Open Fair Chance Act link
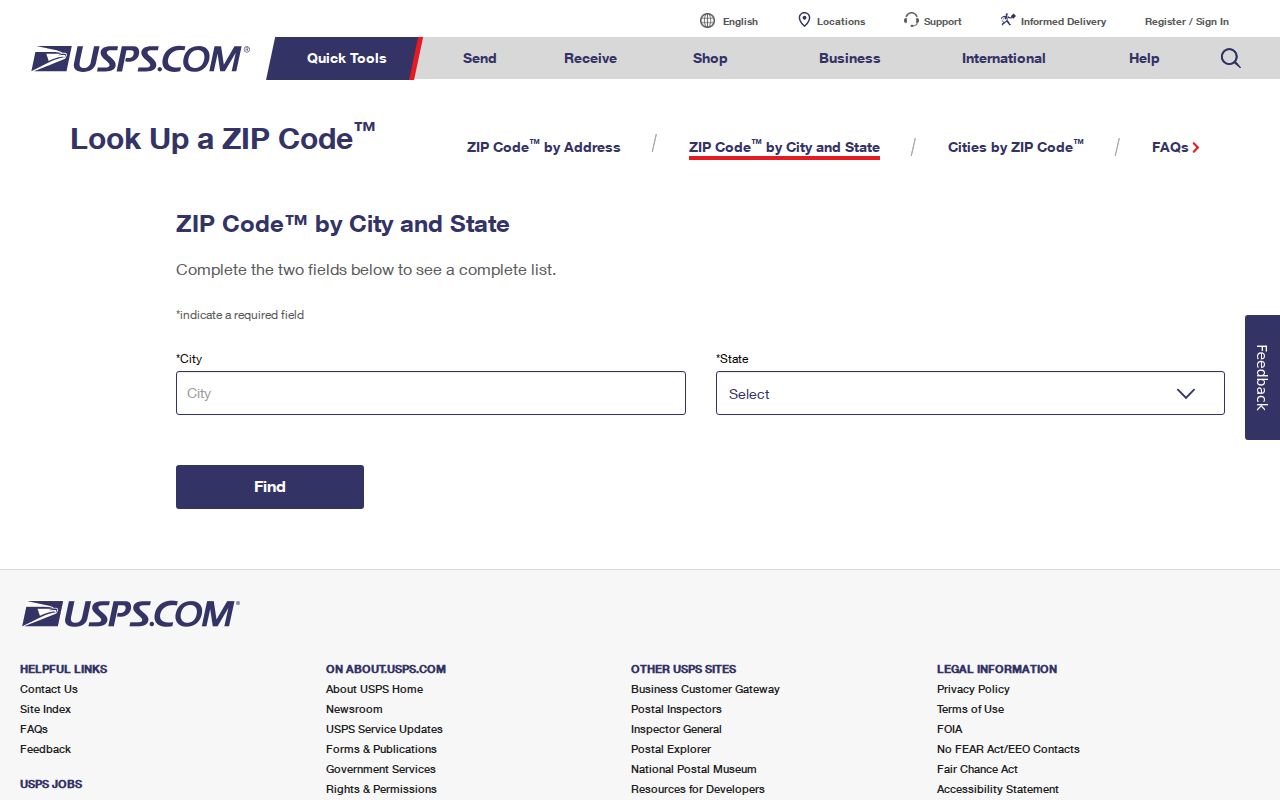The height and width of the screenshot is (800, 1280). pos(977,769)
